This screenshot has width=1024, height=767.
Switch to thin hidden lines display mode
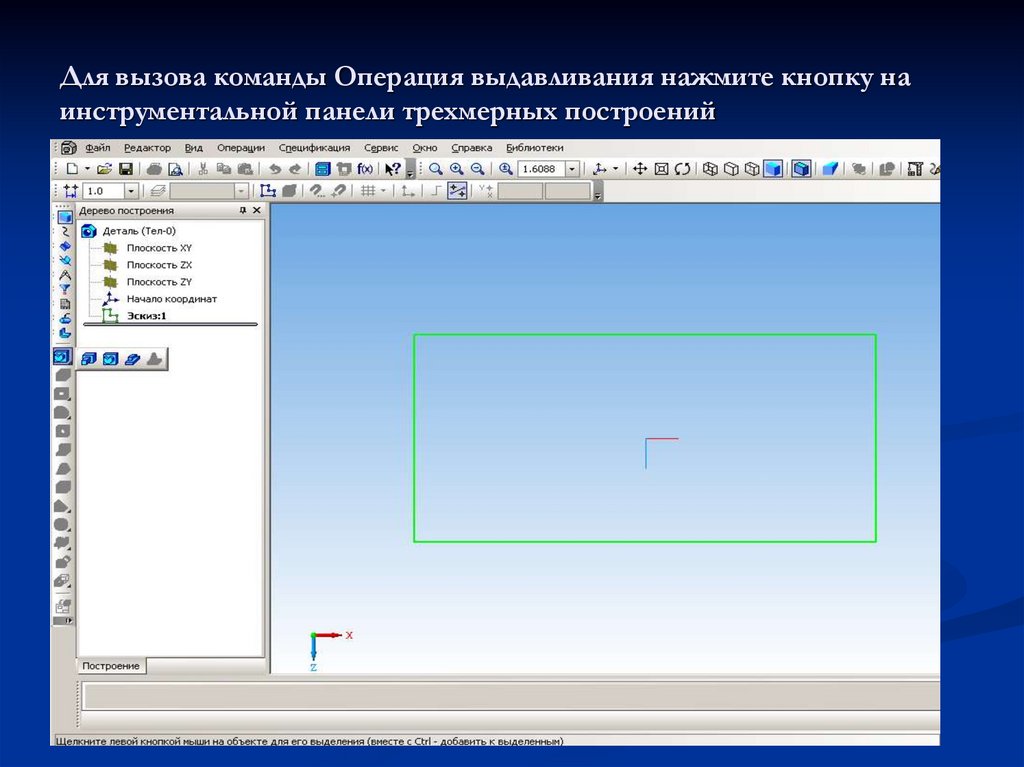click(x=752, y=169)
